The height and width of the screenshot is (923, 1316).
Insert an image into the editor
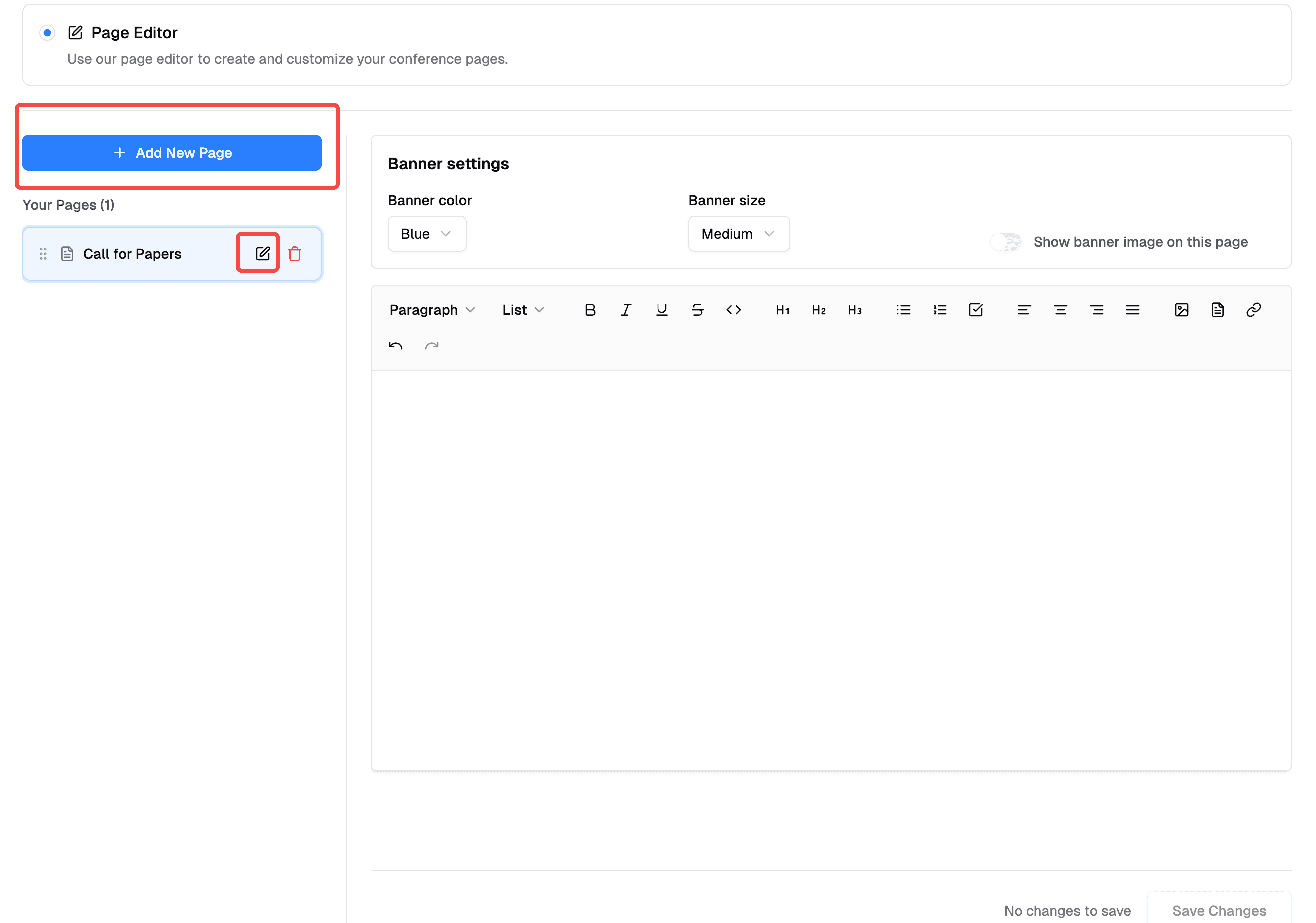(1182, 309)
